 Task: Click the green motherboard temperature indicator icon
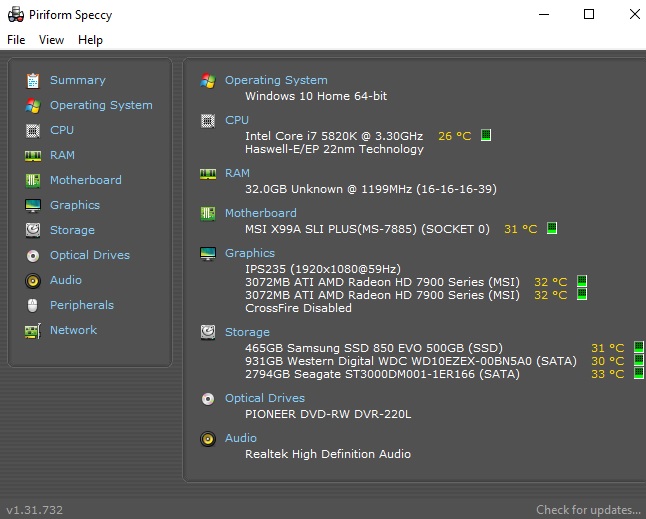point(552,228)
